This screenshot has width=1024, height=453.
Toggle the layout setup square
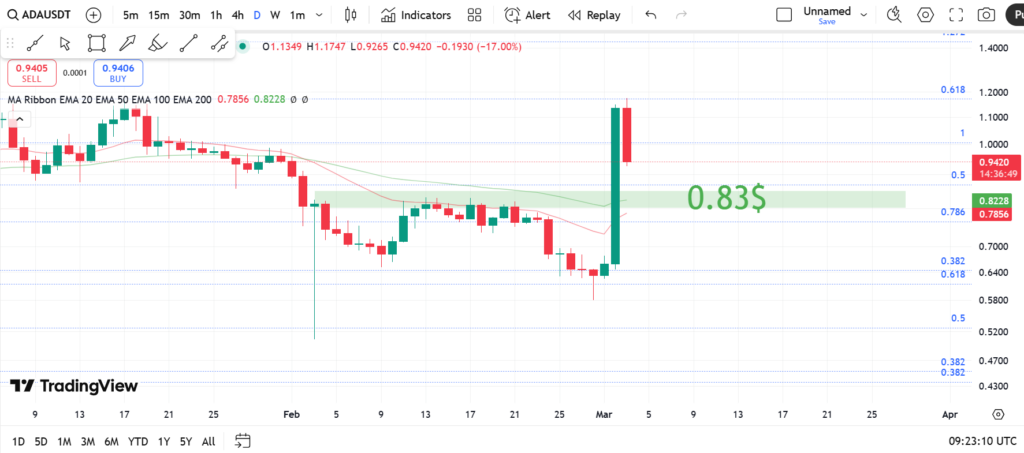pos(785,15)
